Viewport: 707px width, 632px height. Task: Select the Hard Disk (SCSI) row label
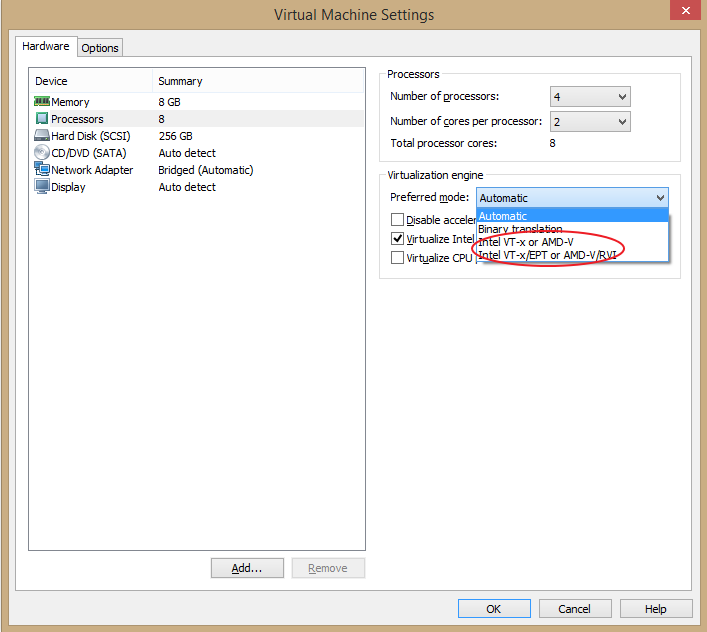91,136
